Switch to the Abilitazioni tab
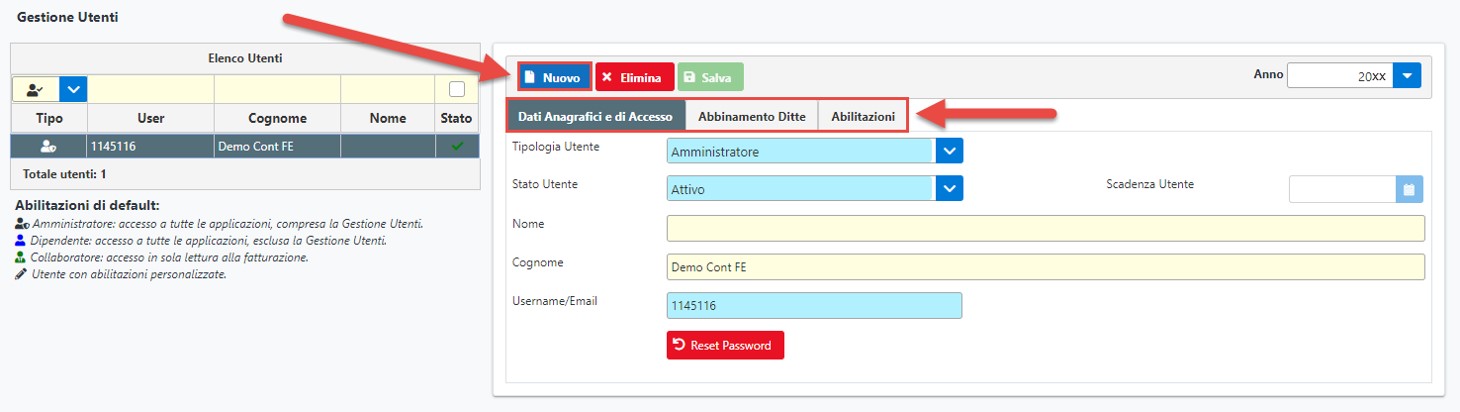 [x=863, y=116]
